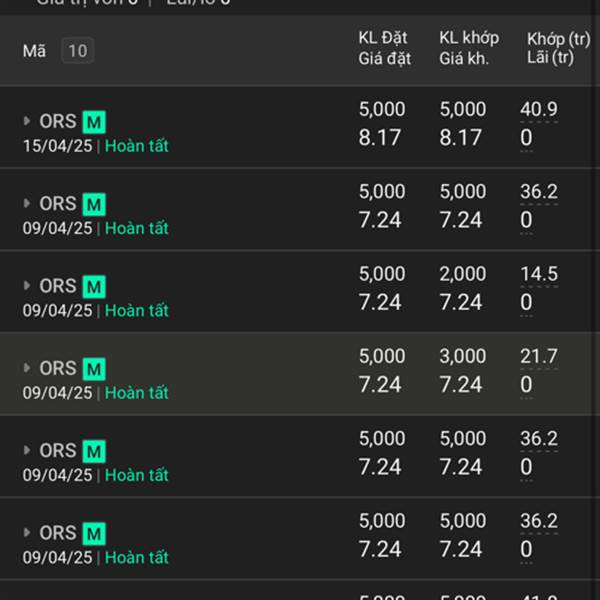Click the M badge on the highlighted 3,000-matched order
The image size is (600, 600).
pyautogui.click(x=94, y=369)
